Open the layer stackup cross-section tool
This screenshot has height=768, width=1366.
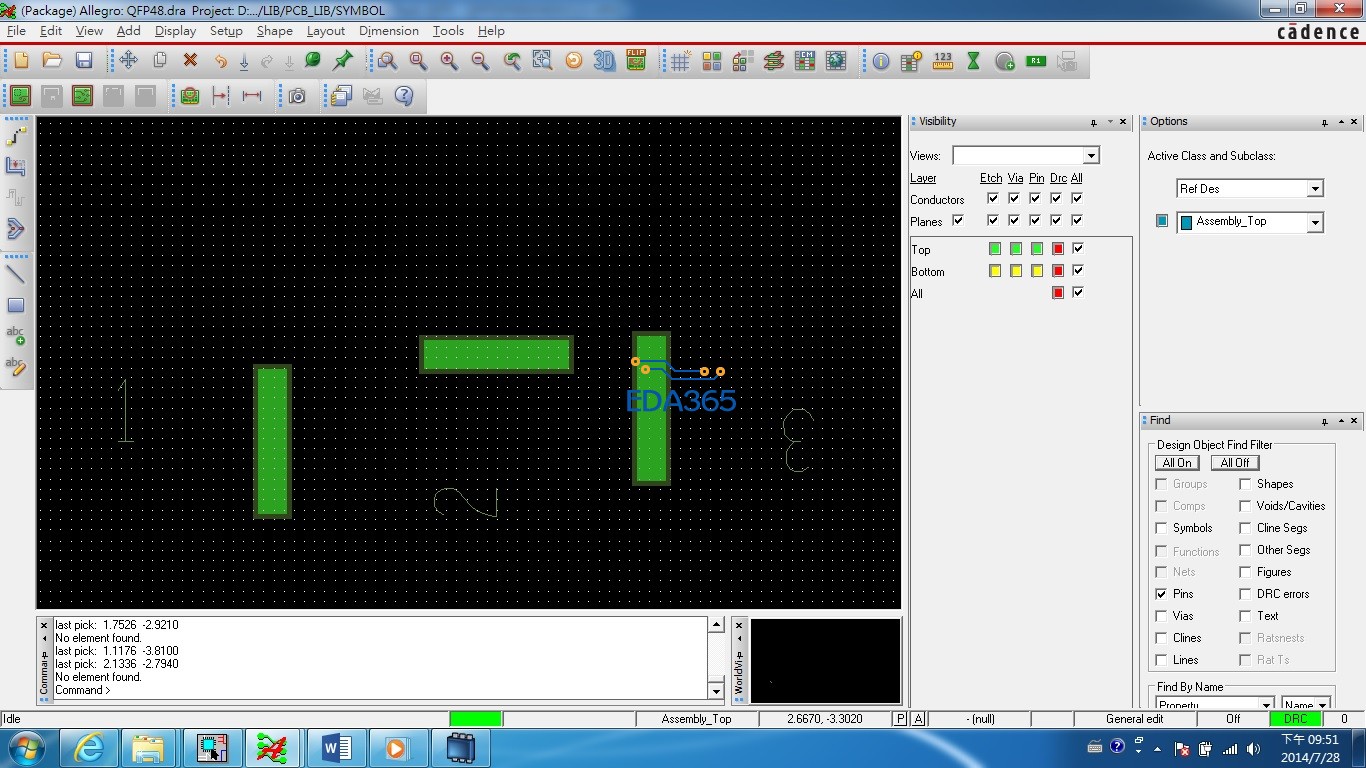pos(773,61)
